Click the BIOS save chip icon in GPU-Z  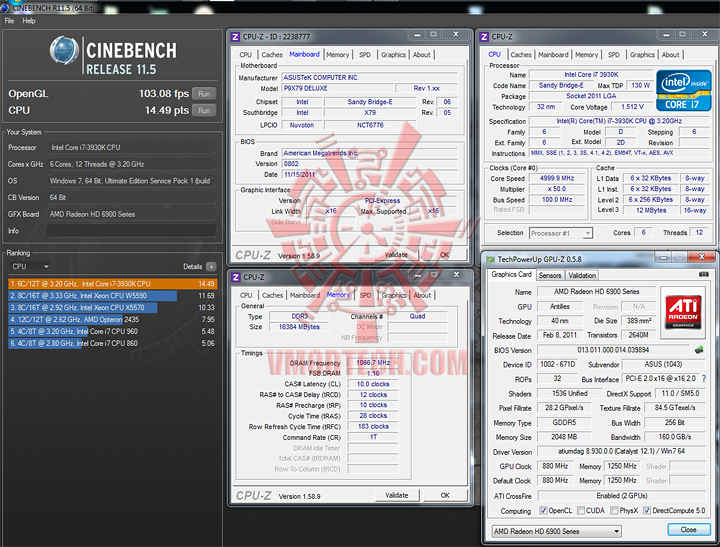[699, 350]
